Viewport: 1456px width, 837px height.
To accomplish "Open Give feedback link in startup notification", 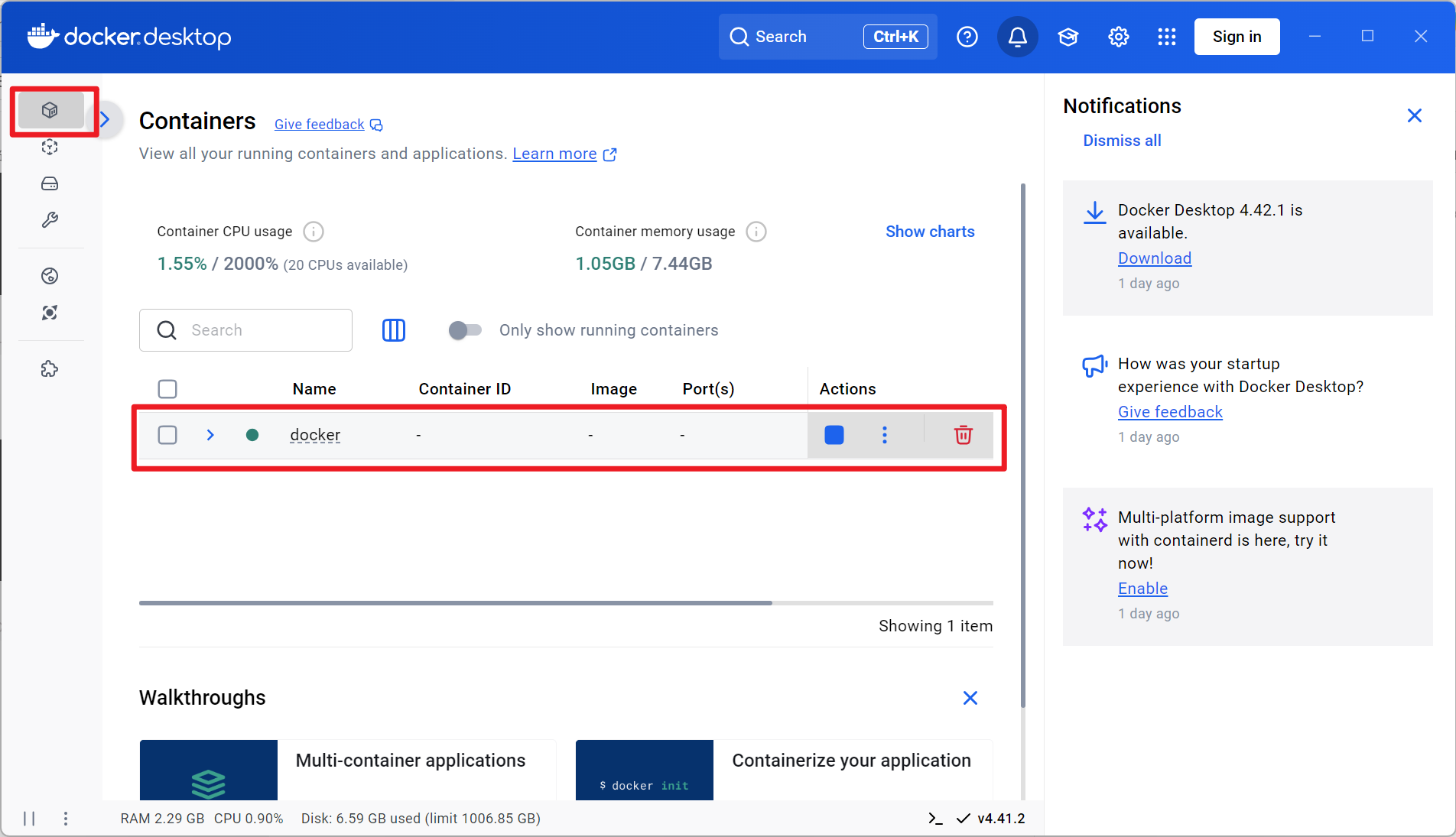I will (1170, 412).
